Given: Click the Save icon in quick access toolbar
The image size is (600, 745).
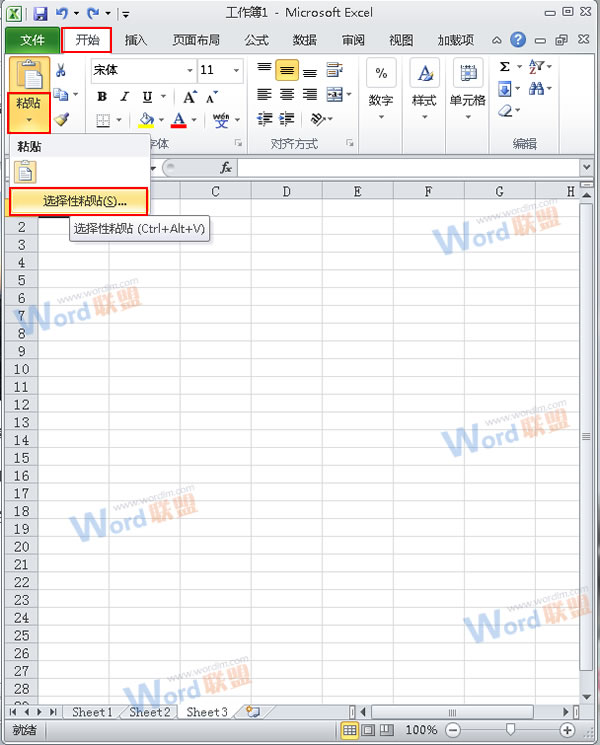Looking at the screenshot, I should point(41,14).
